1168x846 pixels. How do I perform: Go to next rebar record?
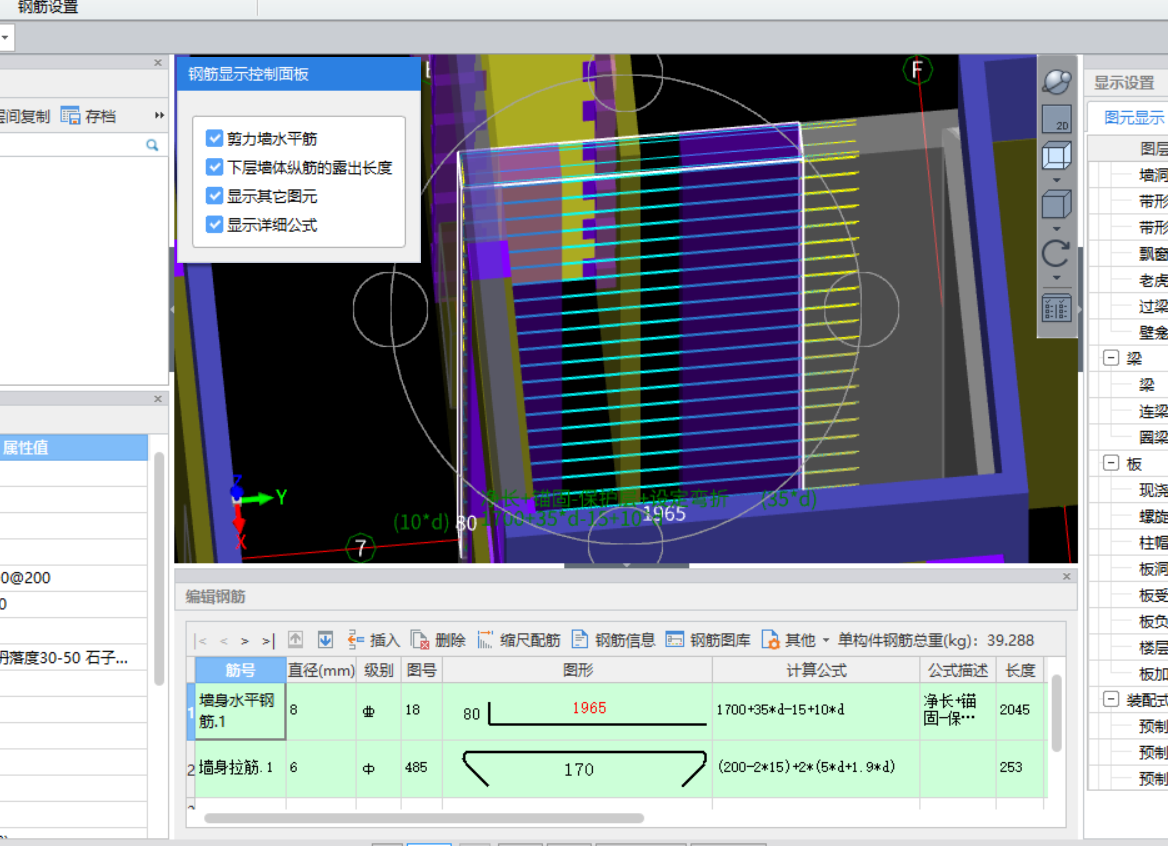click(x=244, y=640)
